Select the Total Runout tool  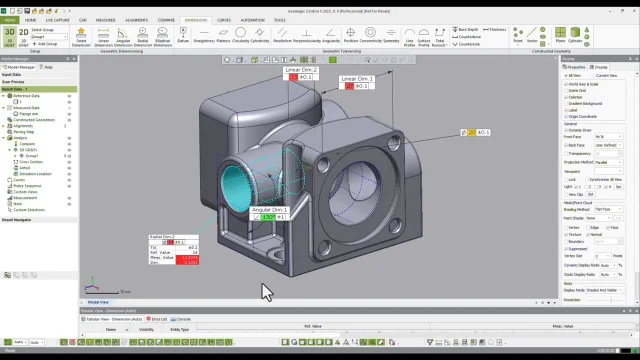coord(440,37)
